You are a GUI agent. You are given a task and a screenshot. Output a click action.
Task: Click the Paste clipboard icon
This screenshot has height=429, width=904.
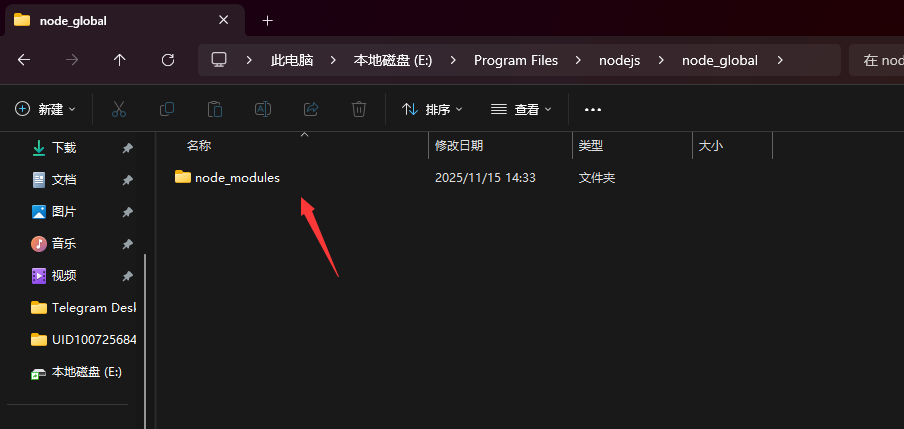(x=214, y=109)
